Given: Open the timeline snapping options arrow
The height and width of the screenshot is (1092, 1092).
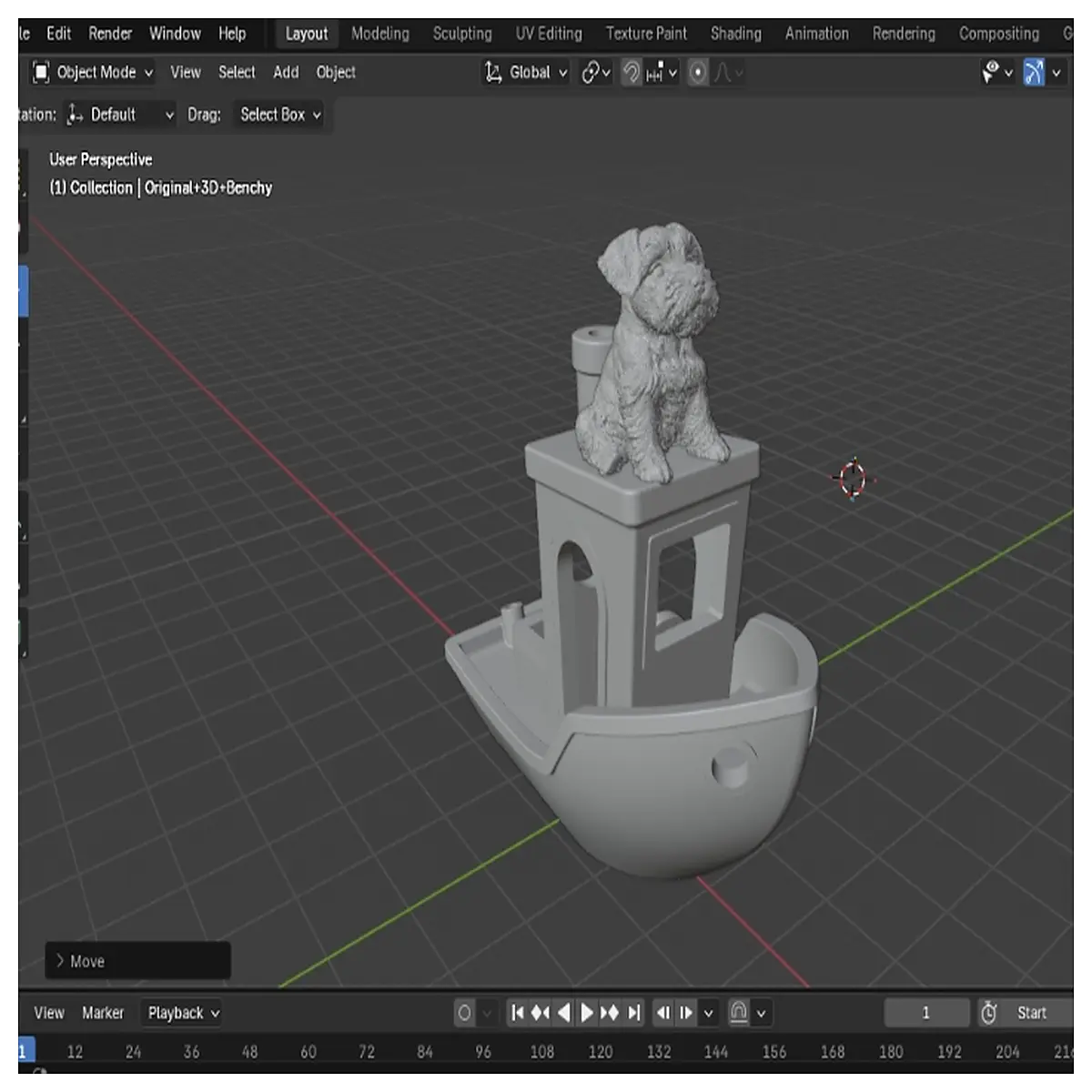Looking at the screenshot, I should click(x=762, y=1013).
